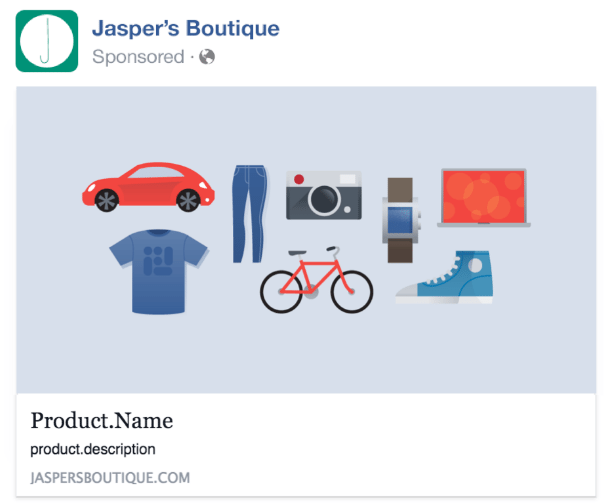Select the blue jeans product image
Screen dimensions: 604x504
(250, 214)
